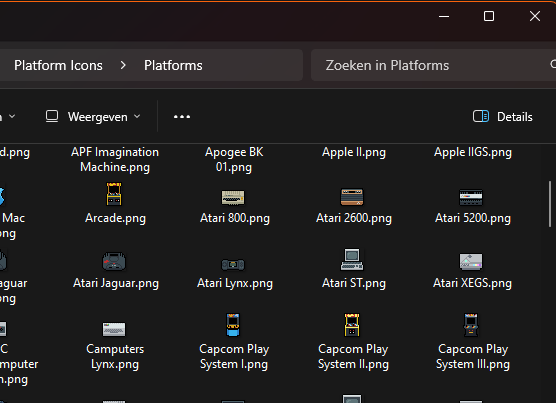Click the 'Atari Jaguar.png' label text

point(116,283)
